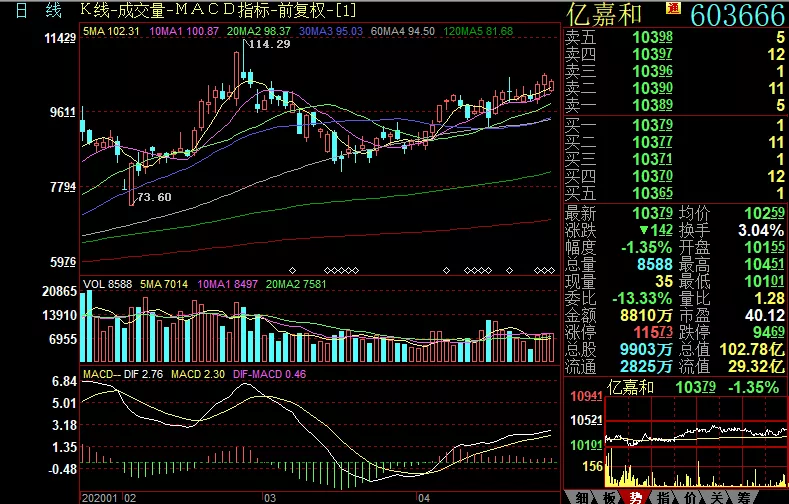Click the 卖五 ask row price 103.98
Viewport: 789px width, 504px height.
coord(652,37)
